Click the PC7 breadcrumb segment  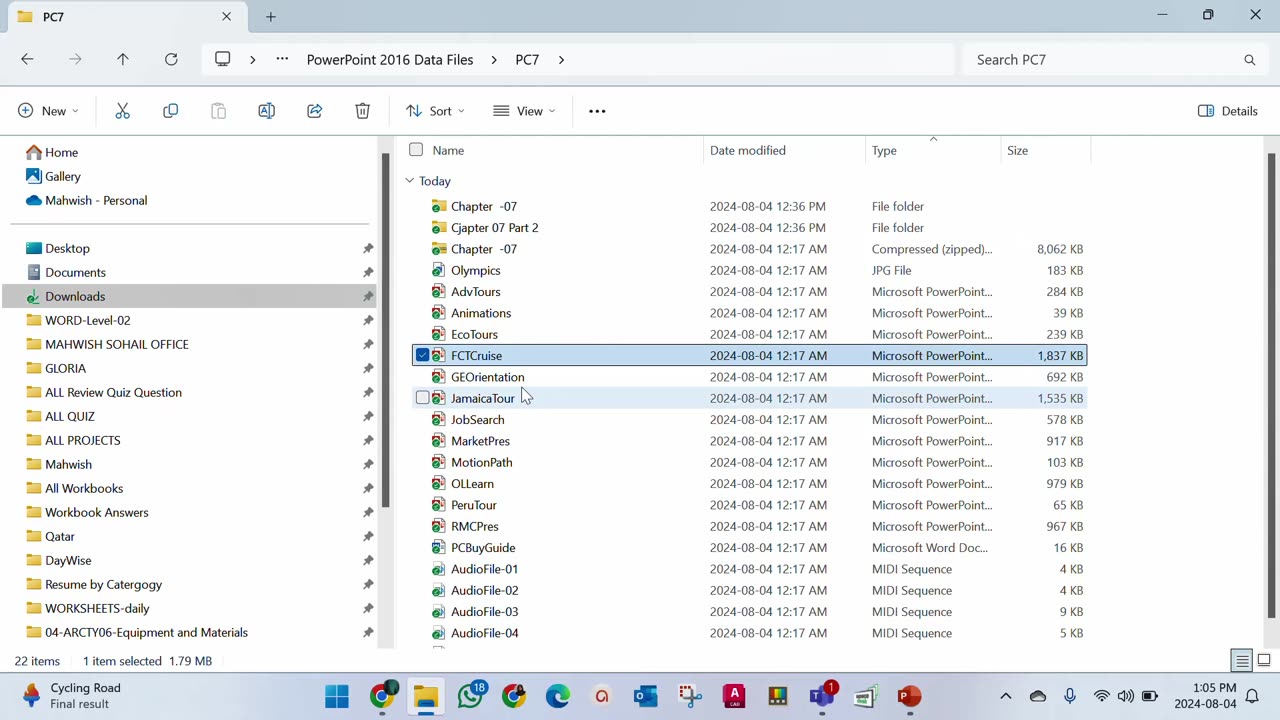pyautogui.click(x=527, y=60)
